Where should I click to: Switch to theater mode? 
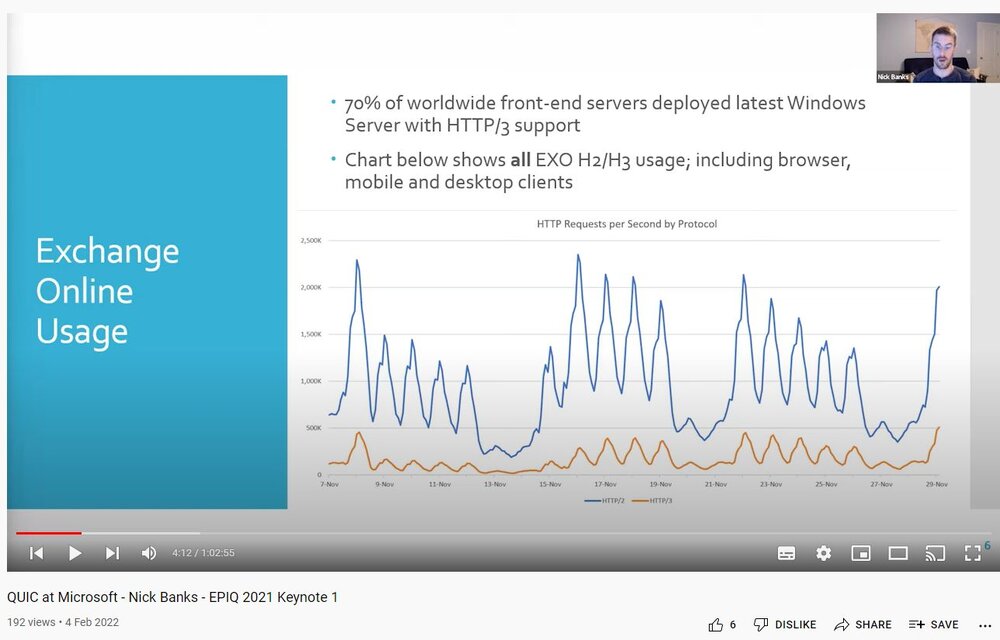coord(898,553)
